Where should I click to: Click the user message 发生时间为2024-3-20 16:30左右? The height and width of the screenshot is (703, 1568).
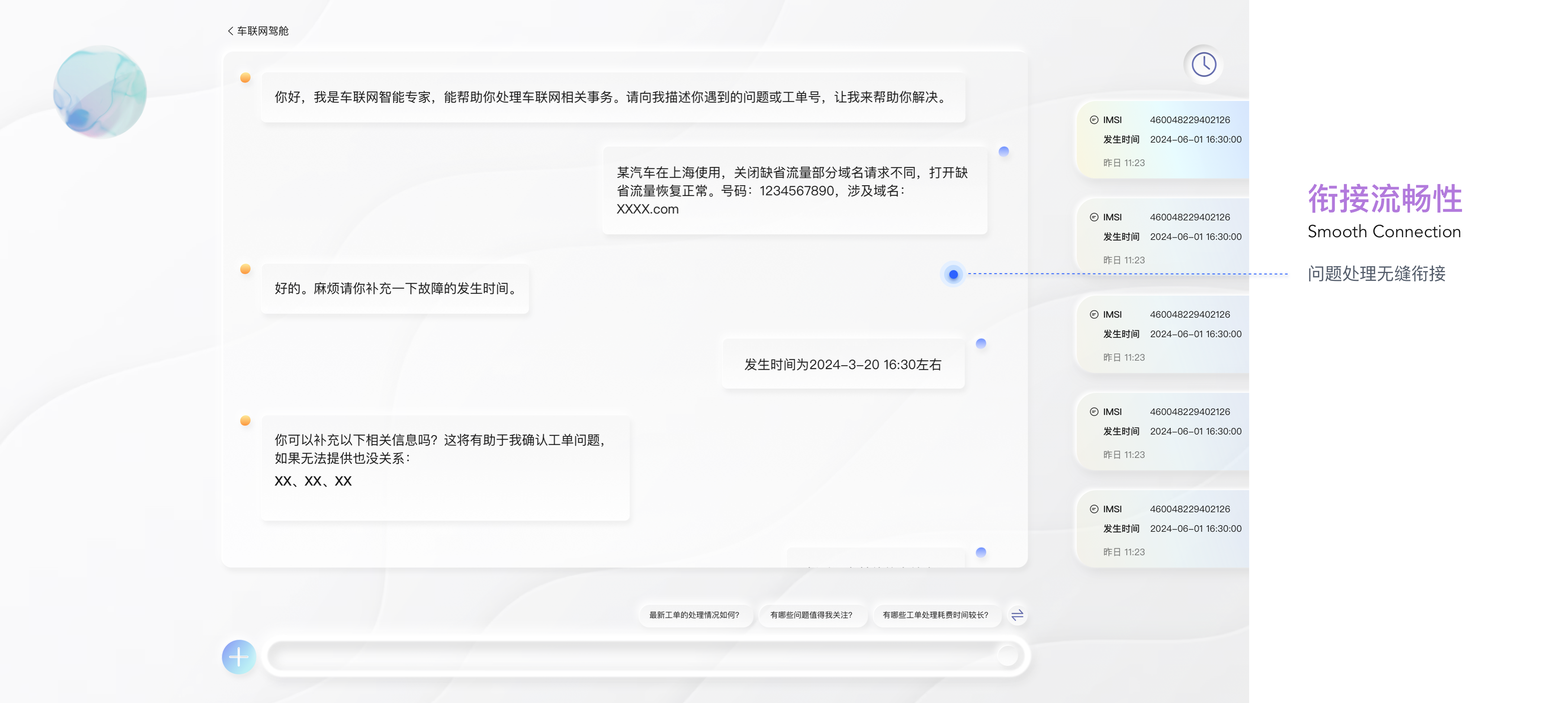(843, 364)
